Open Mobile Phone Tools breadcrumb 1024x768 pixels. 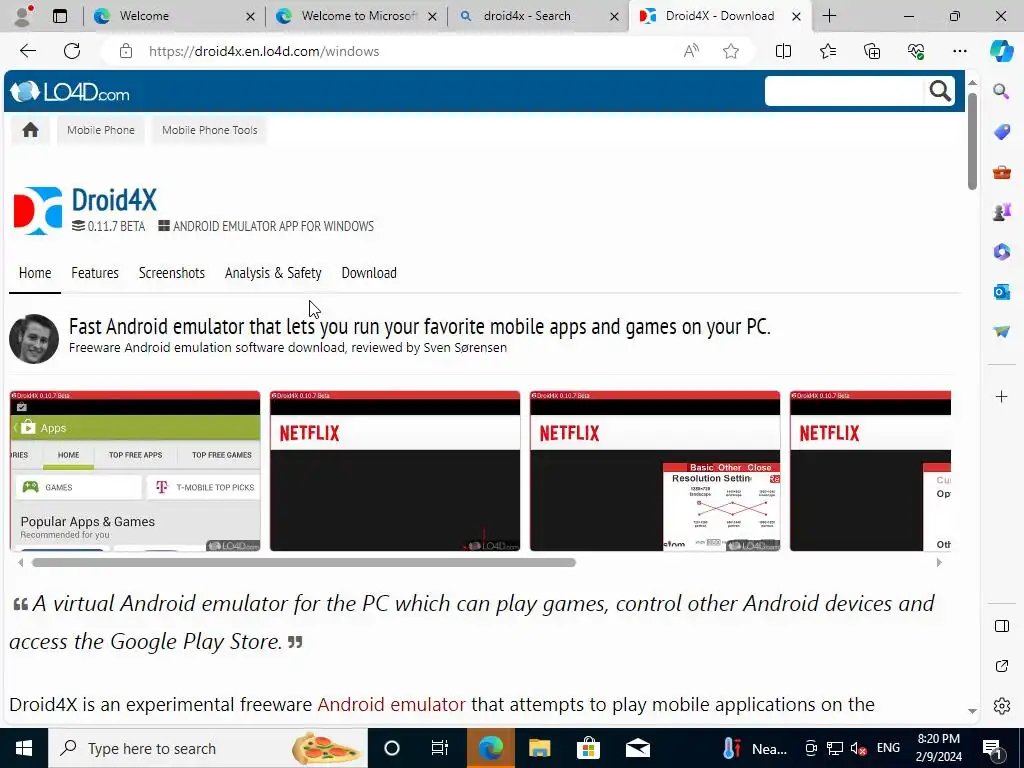point(210,130)
